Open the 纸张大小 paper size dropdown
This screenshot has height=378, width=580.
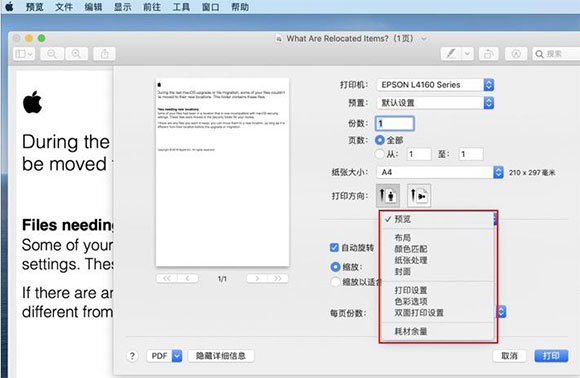(x=440, y=172)
